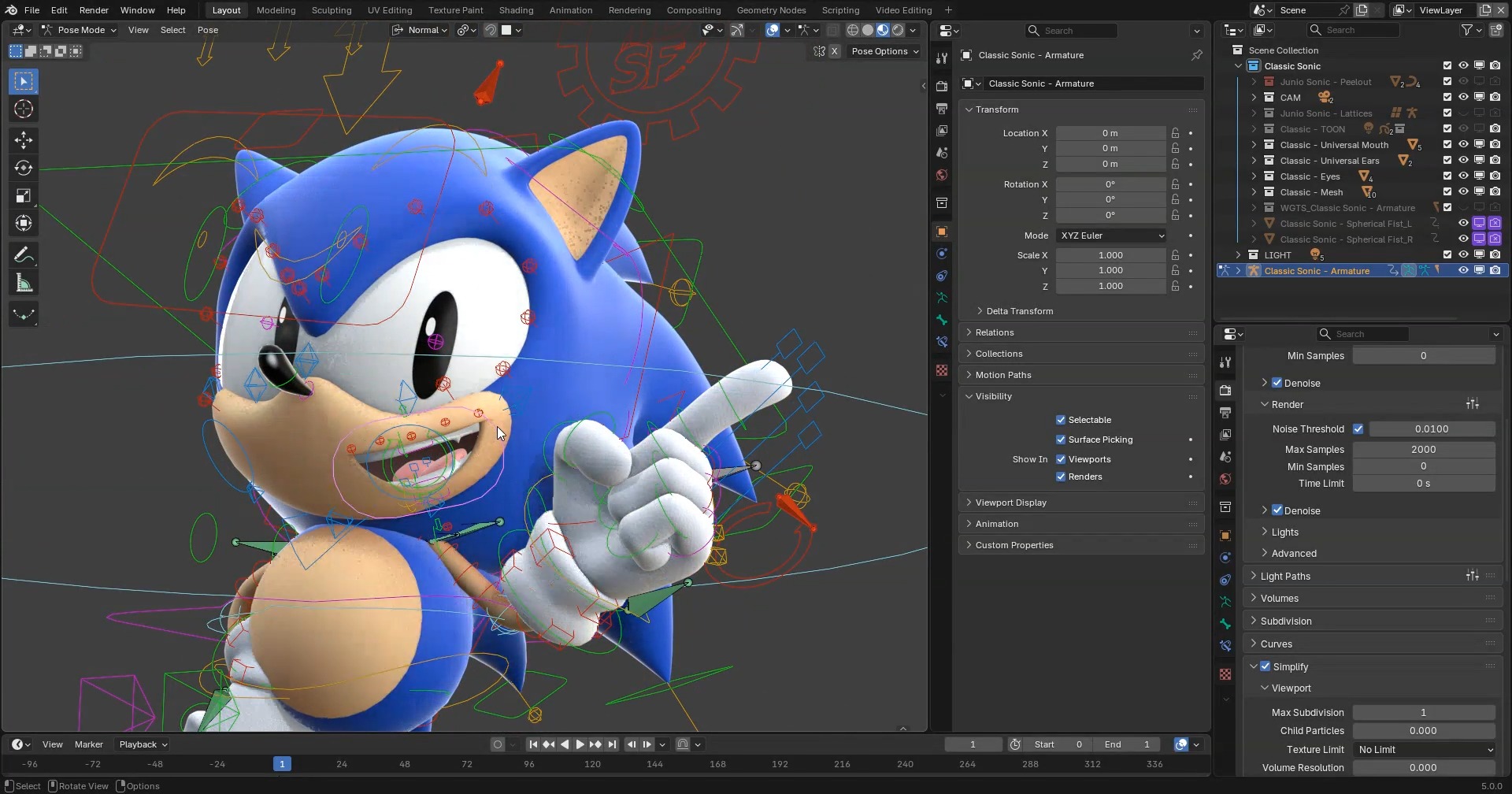
Task: Disable Show In Renders checkbox
Action: pyautogui.click(x=1061, y=477)
